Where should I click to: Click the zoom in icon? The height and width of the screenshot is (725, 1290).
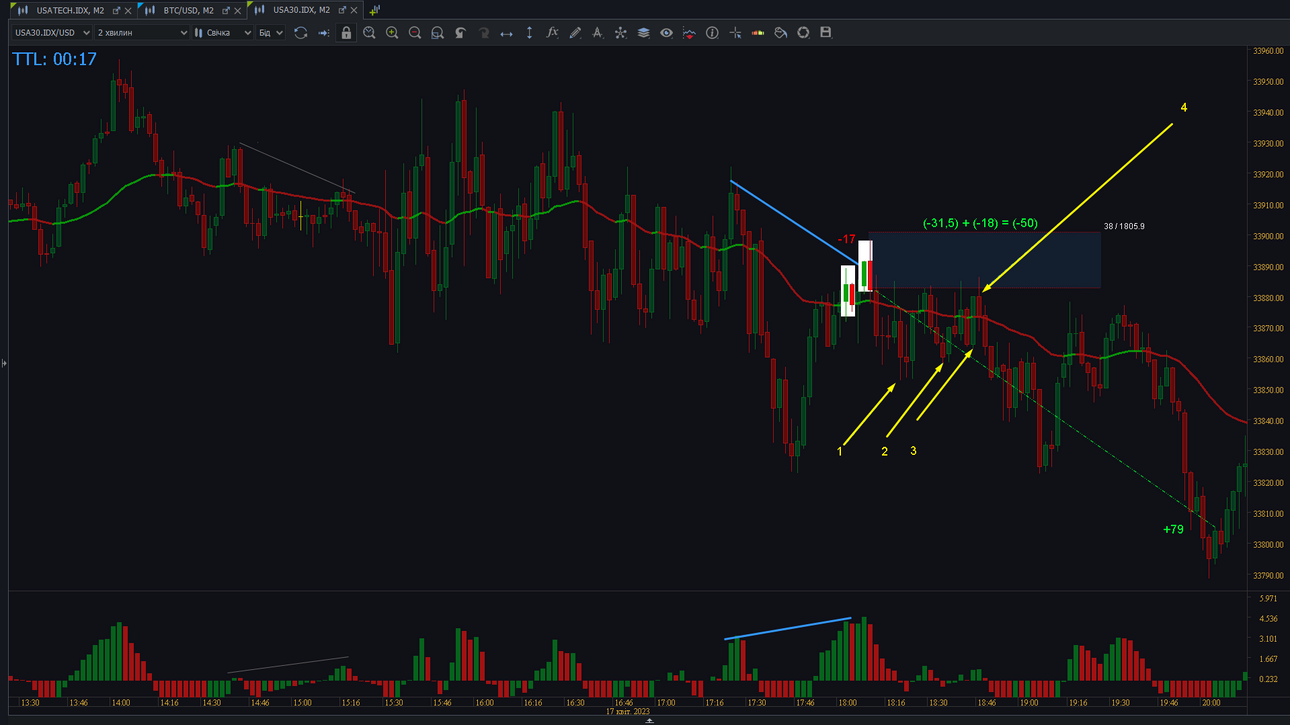[x=392, y=33]
